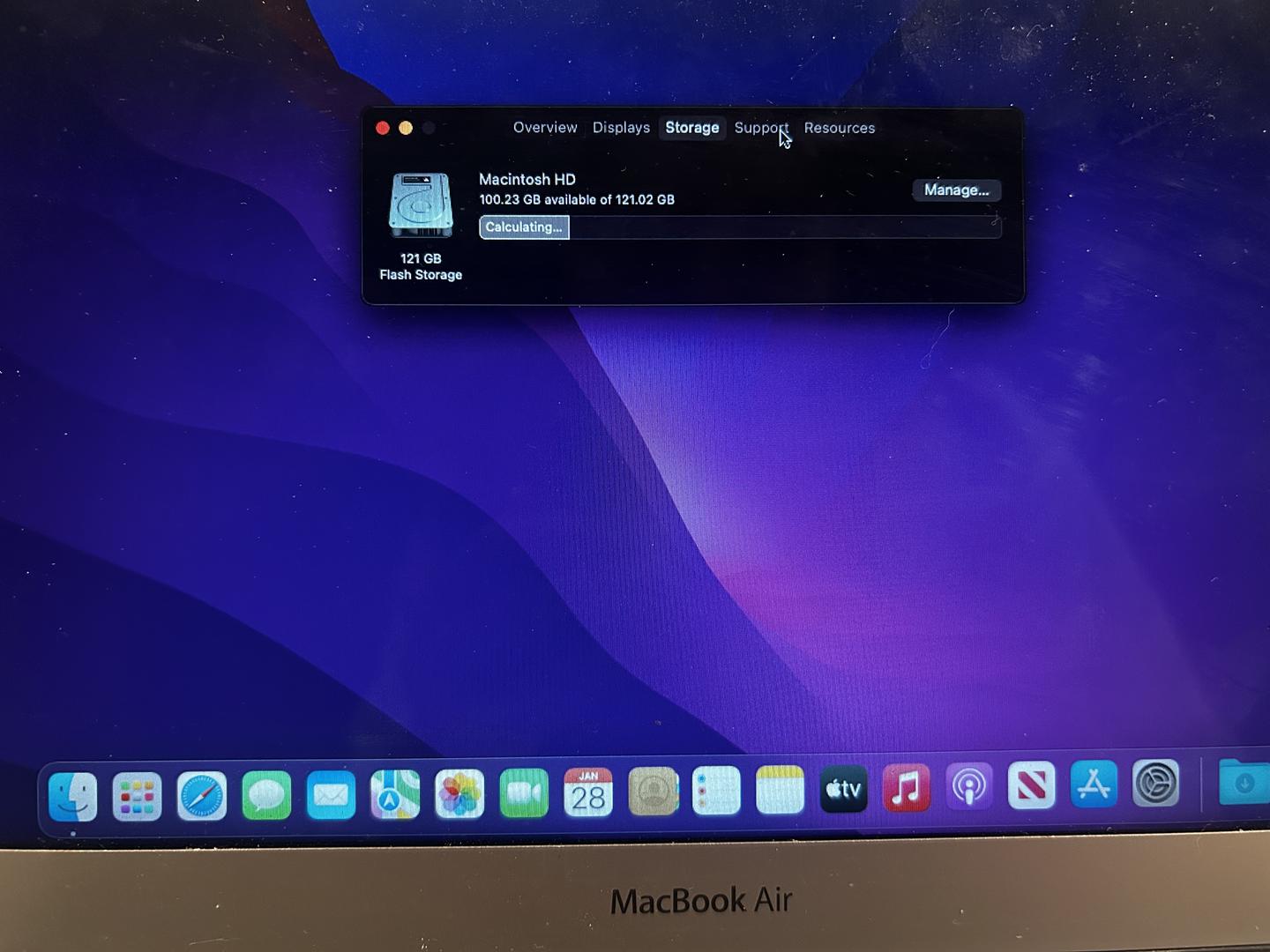This screenshot has width=1270, height=952.
Task: Open the Downloads folder in Dock
Action: (1244, 782)
